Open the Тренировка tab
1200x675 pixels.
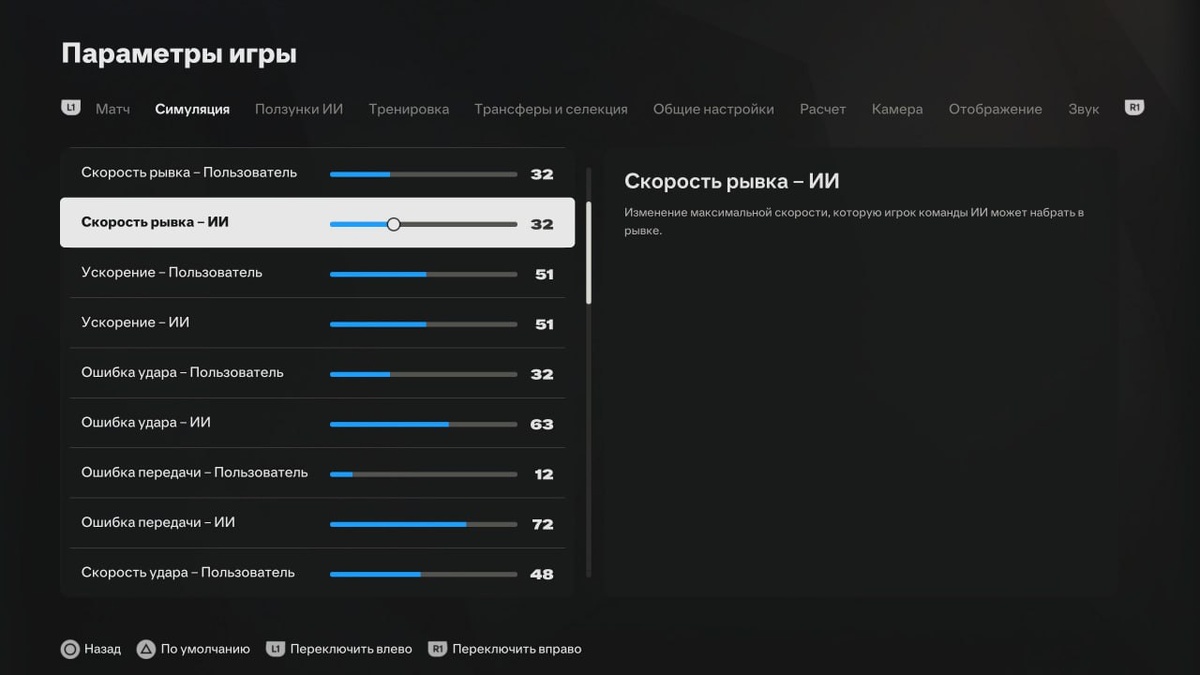click(409, 109)
